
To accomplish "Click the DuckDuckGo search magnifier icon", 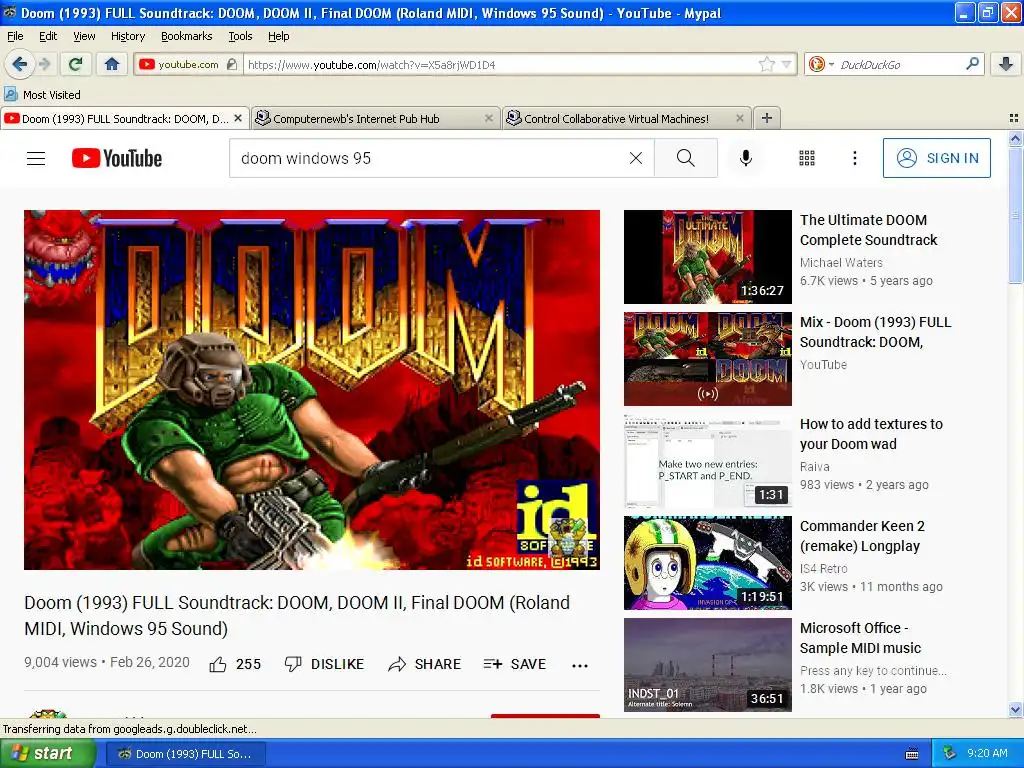I will coord(972,64).
